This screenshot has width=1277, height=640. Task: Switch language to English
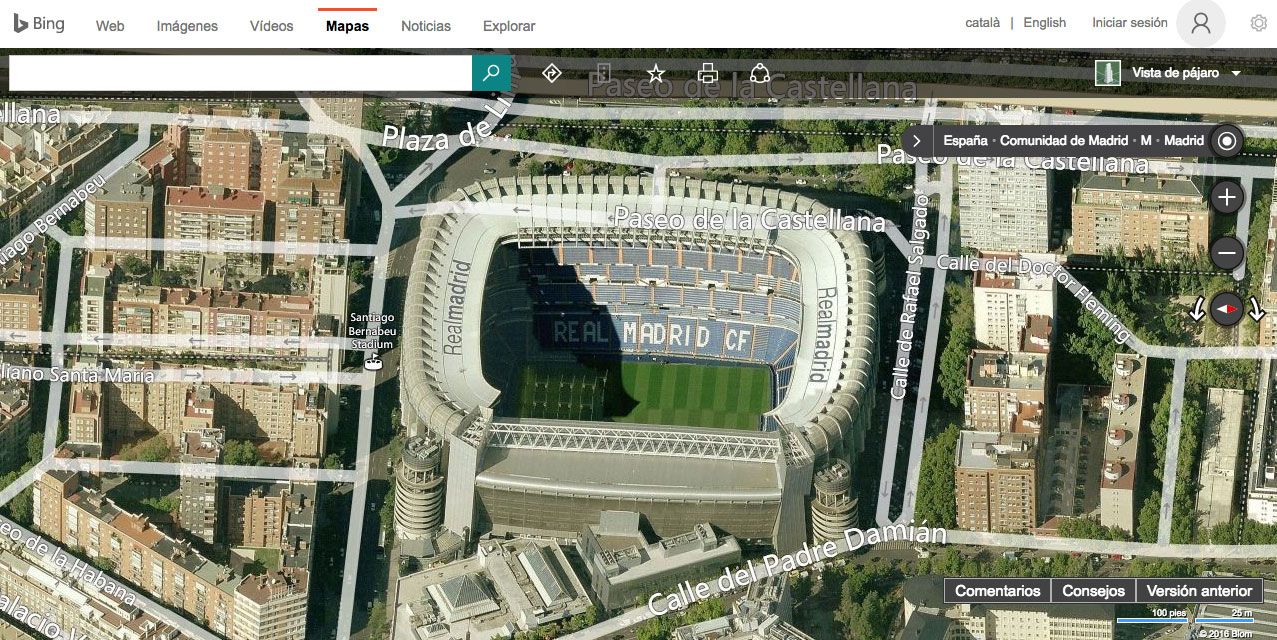coord(1045,23)
